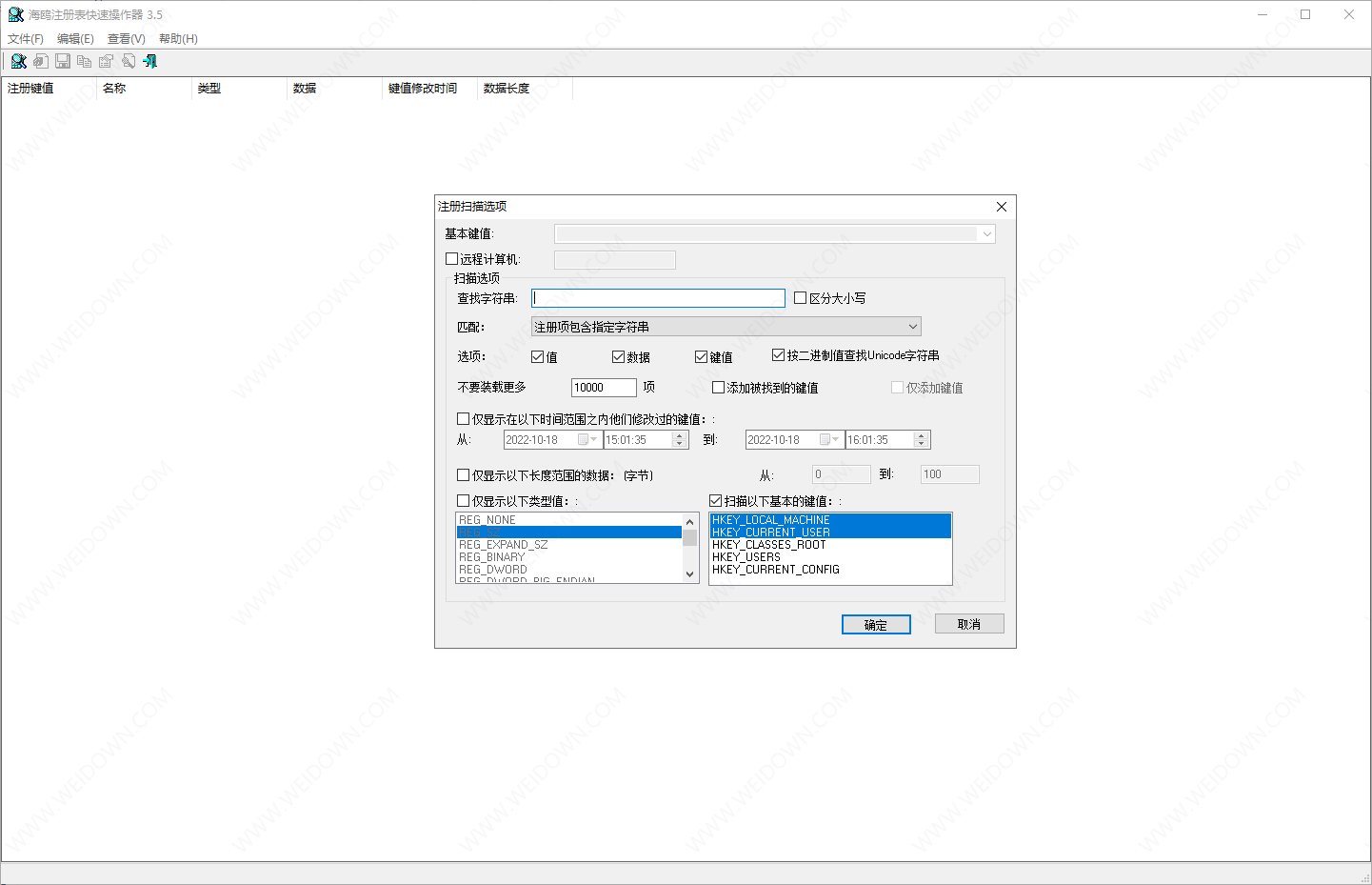Open the 文件(F) menu

26,39
